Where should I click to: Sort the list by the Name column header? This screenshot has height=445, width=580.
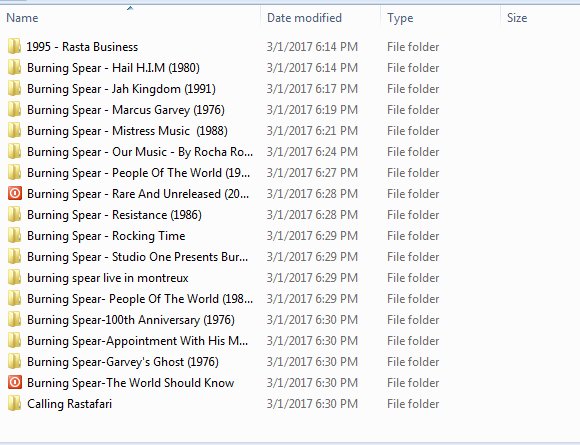(22, 18)
